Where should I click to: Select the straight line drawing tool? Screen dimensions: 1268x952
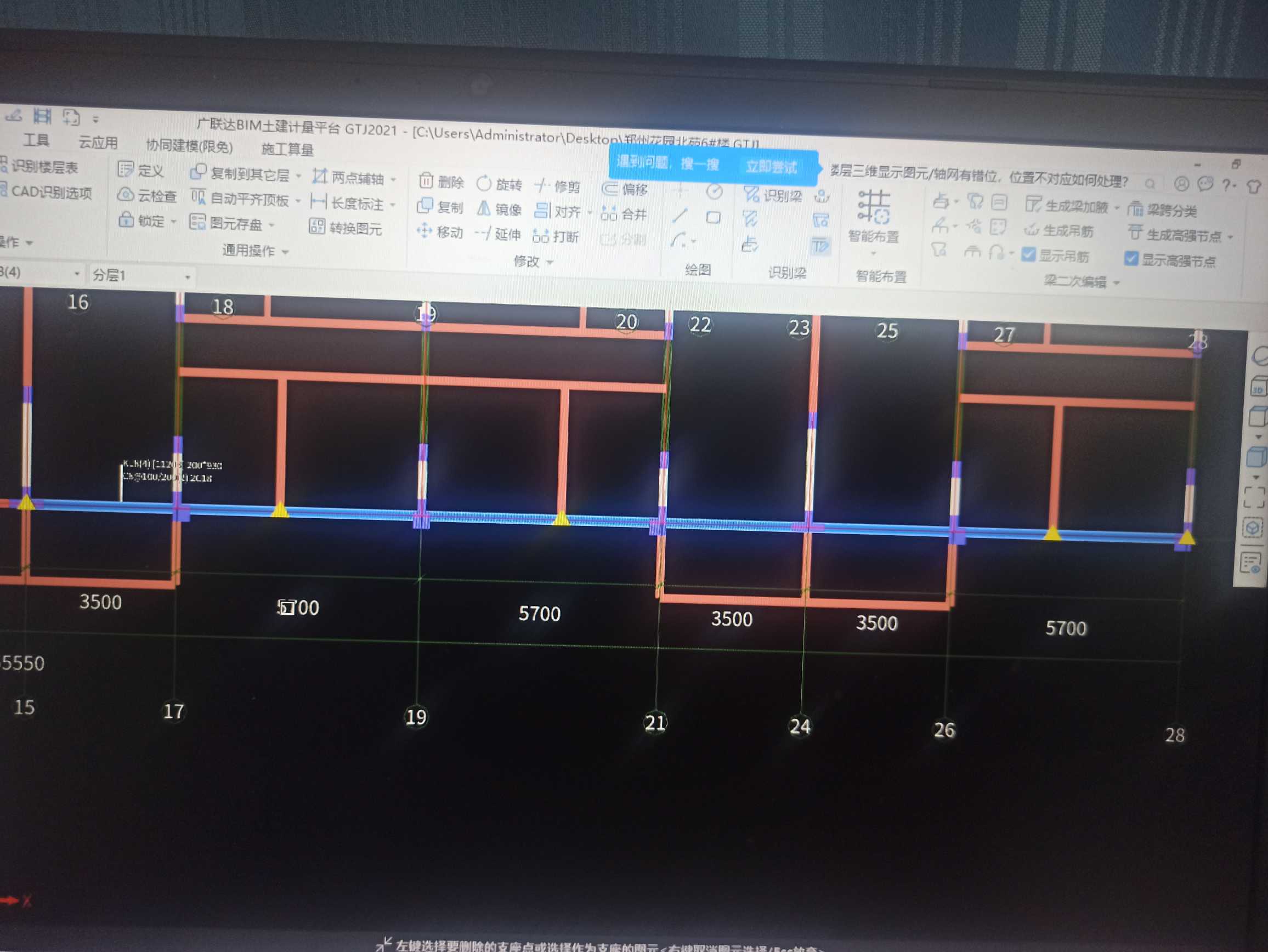click(680, 216)
